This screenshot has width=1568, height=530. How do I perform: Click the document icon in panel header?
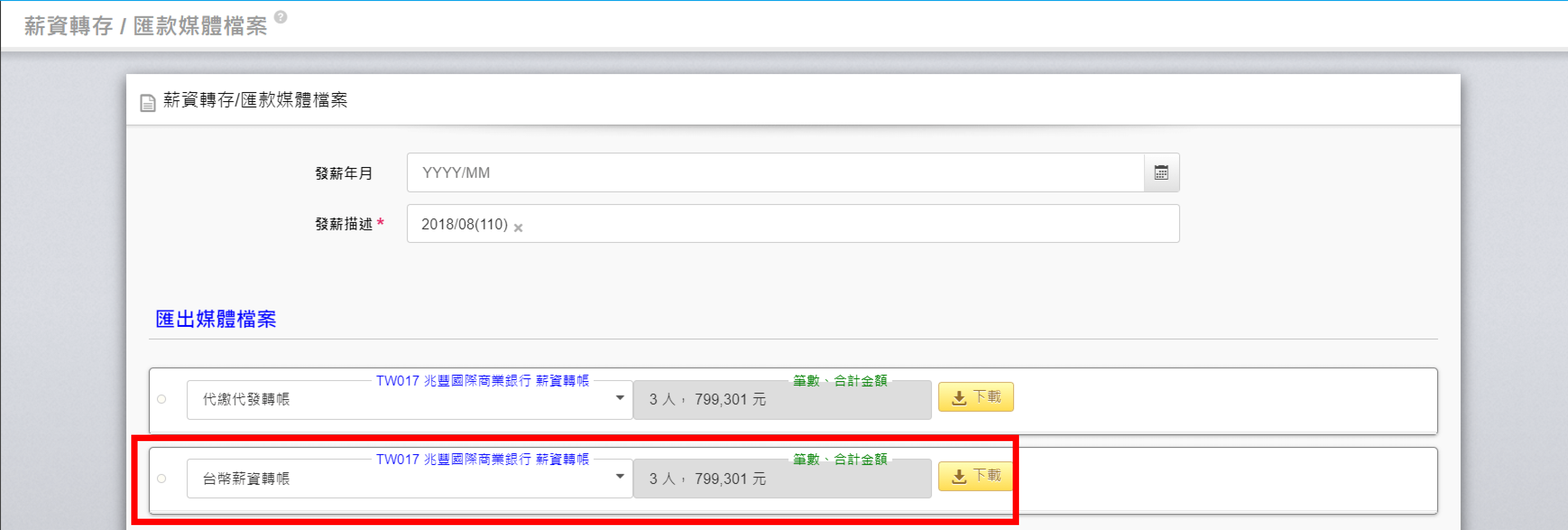pos(148,102)
